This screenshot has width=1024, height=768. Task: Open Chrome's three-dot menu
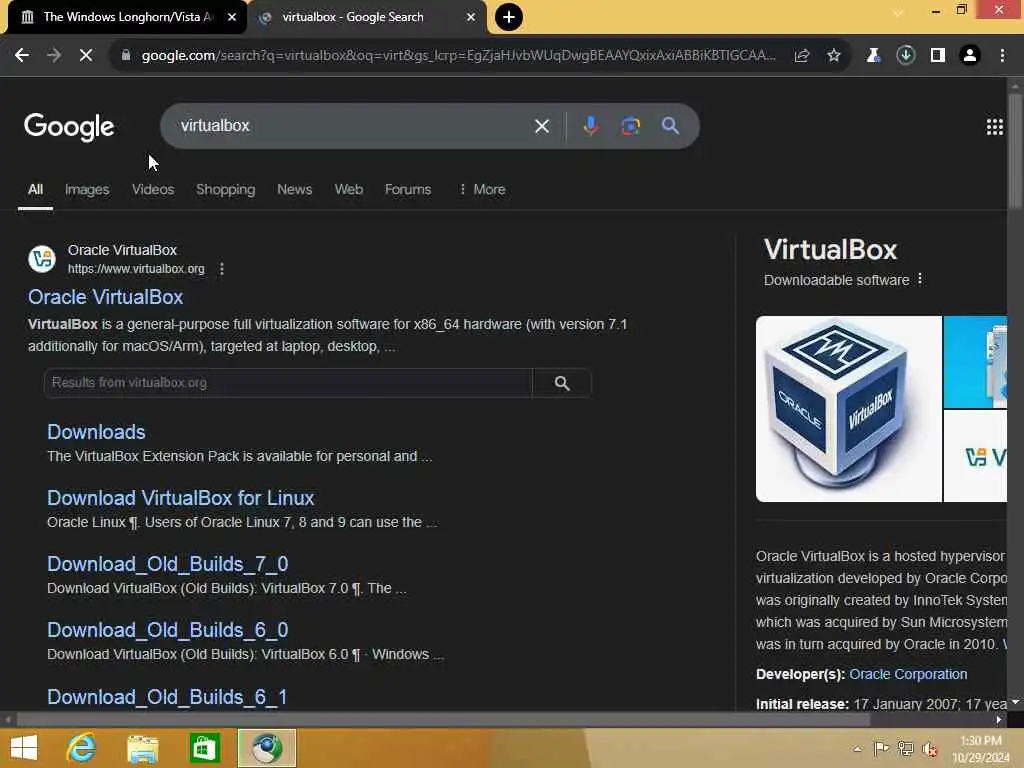(x=1002, y=56)
